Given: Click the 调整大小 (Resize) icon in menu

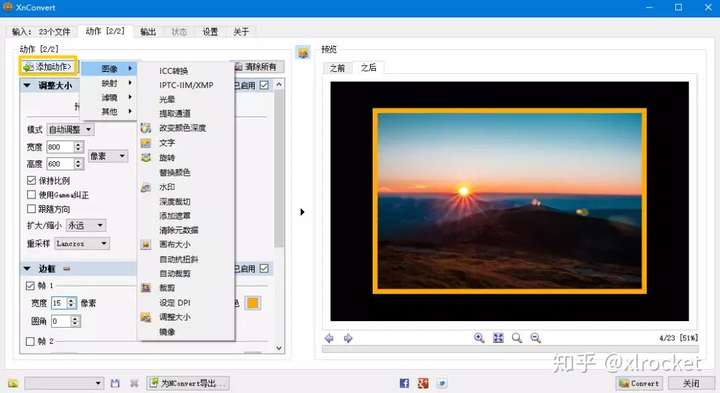Looking at the screenshot, I should pyautogui.click(x=146, y=317).
